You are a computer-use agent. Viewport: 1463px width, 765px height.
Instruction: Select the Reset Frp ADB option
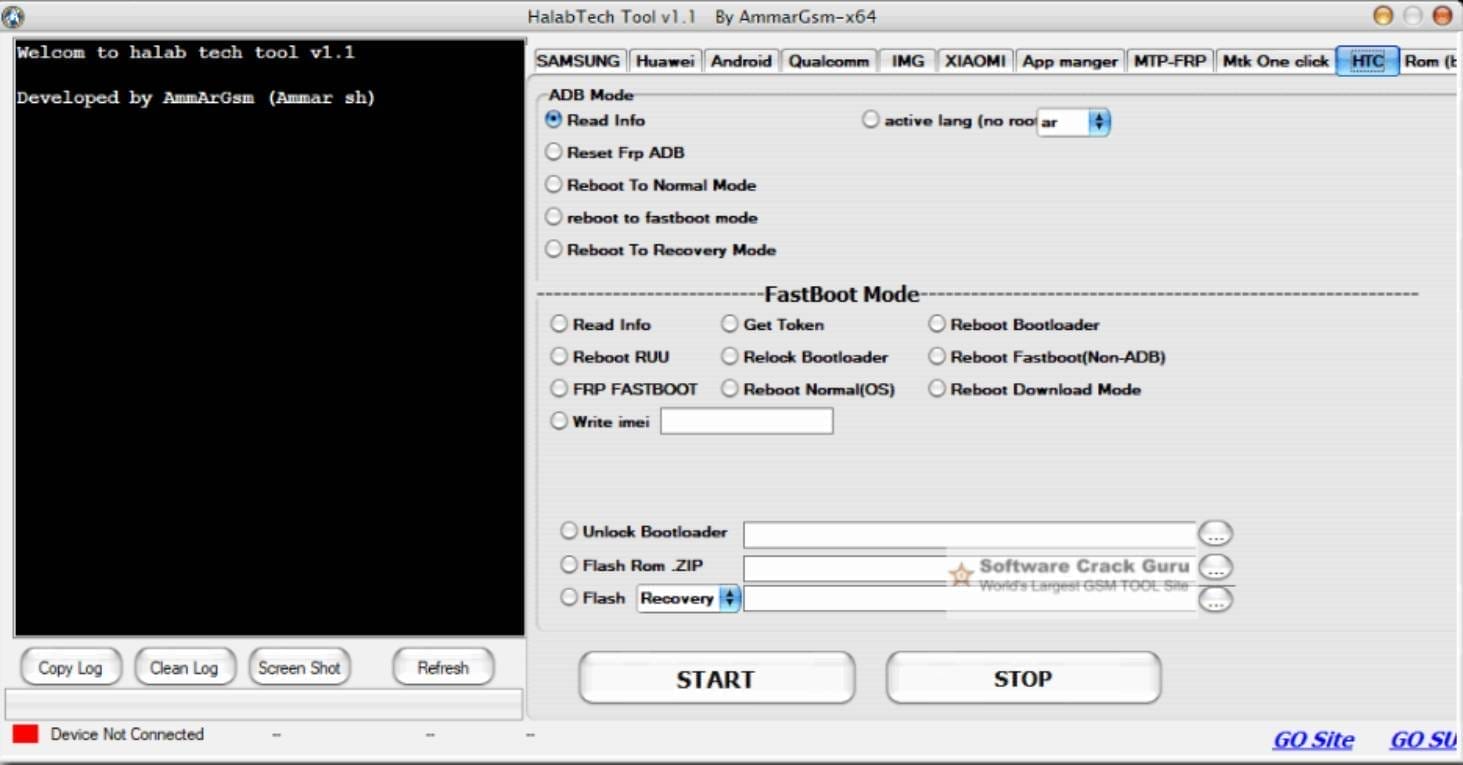click(553, 152)
